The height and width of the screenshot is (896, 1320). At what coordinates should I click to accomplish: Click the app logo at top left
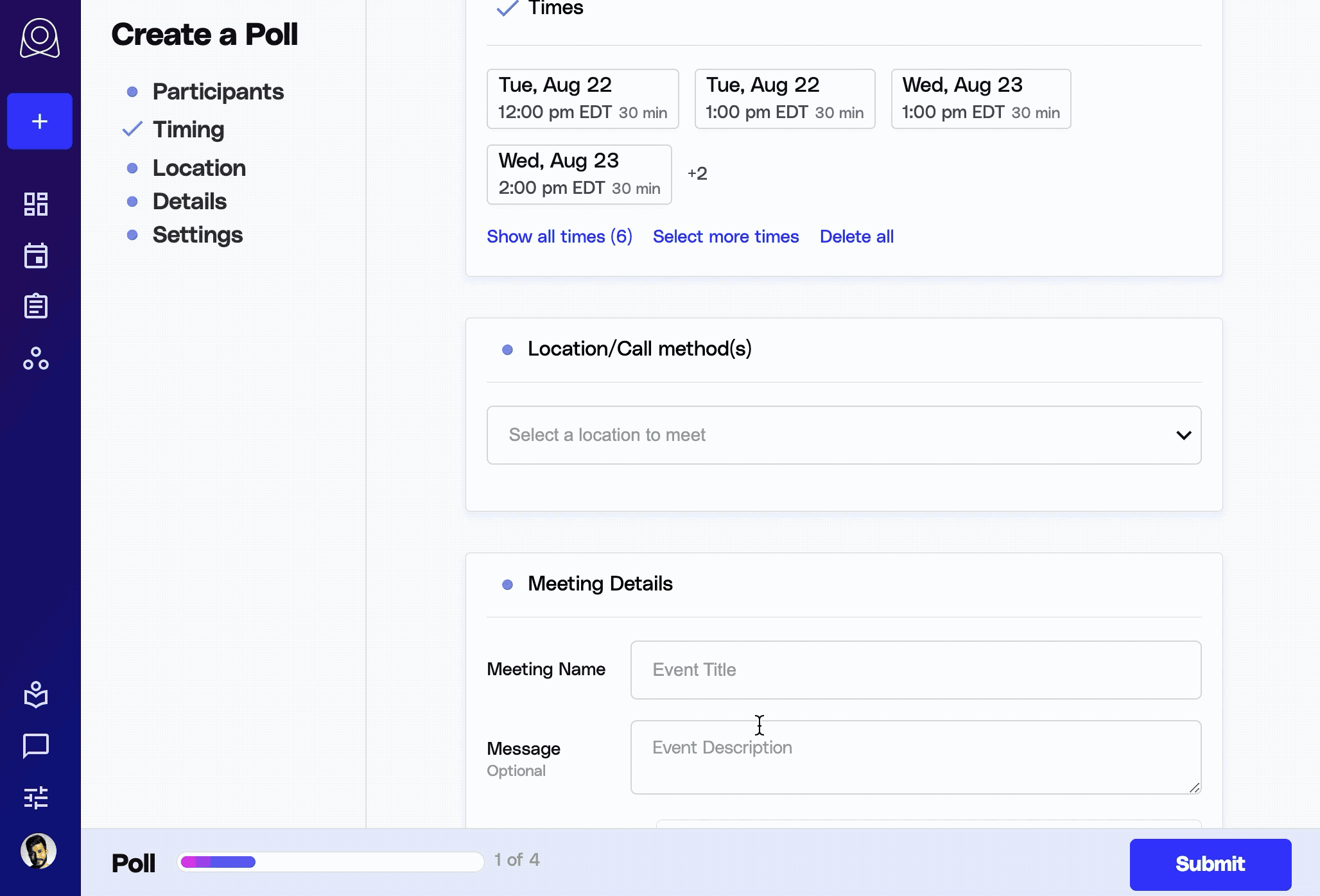pos(40,39)
